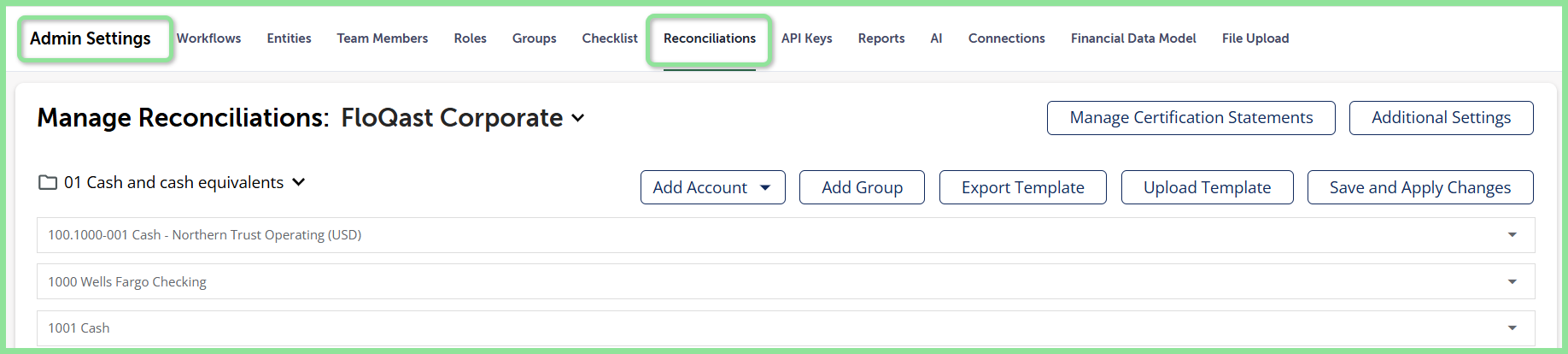Click Save and Apply Changes
This screenshot has width=1568, height=354.
point(1420,187)
